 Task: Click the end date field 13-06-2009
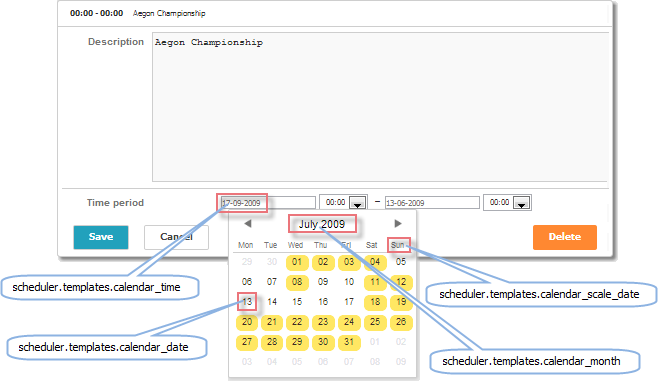[432, 203]
